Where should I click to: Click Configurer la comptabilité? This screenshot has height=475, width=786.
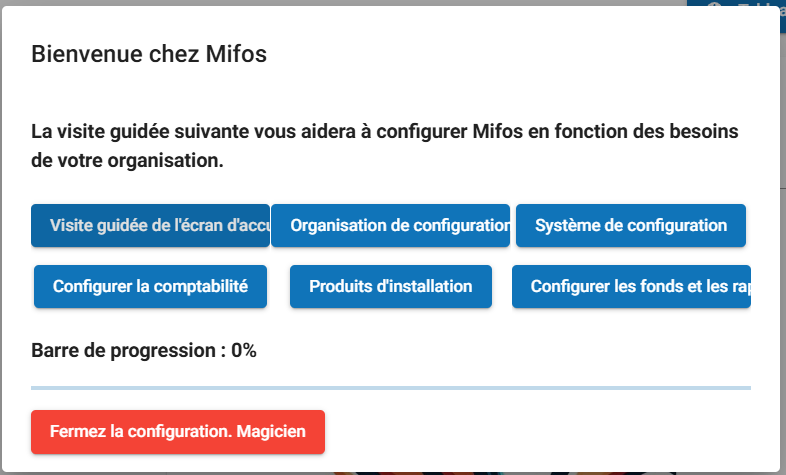coord(150,287)
